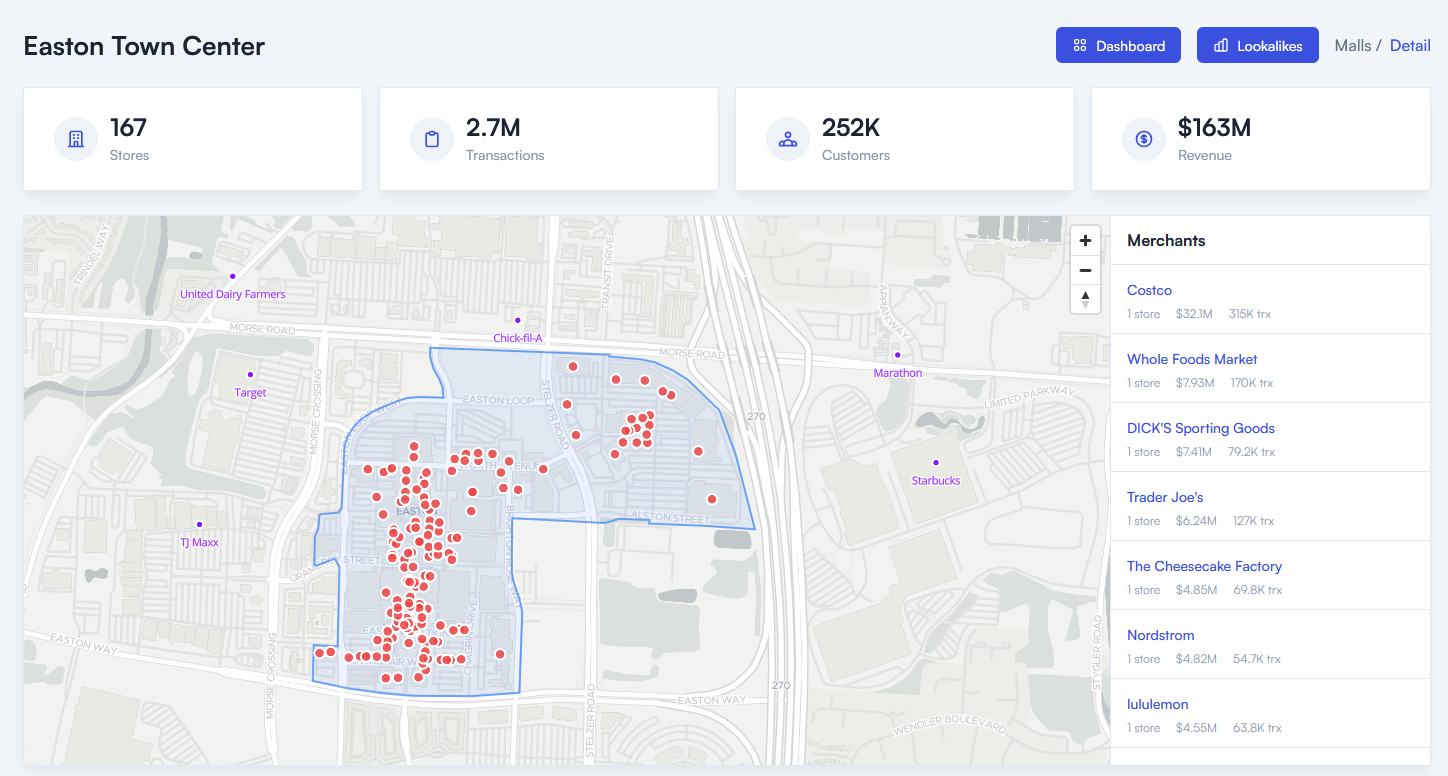Zoom out the map with minus
Screen dimensions: 1448x776
click(1085, 270)
